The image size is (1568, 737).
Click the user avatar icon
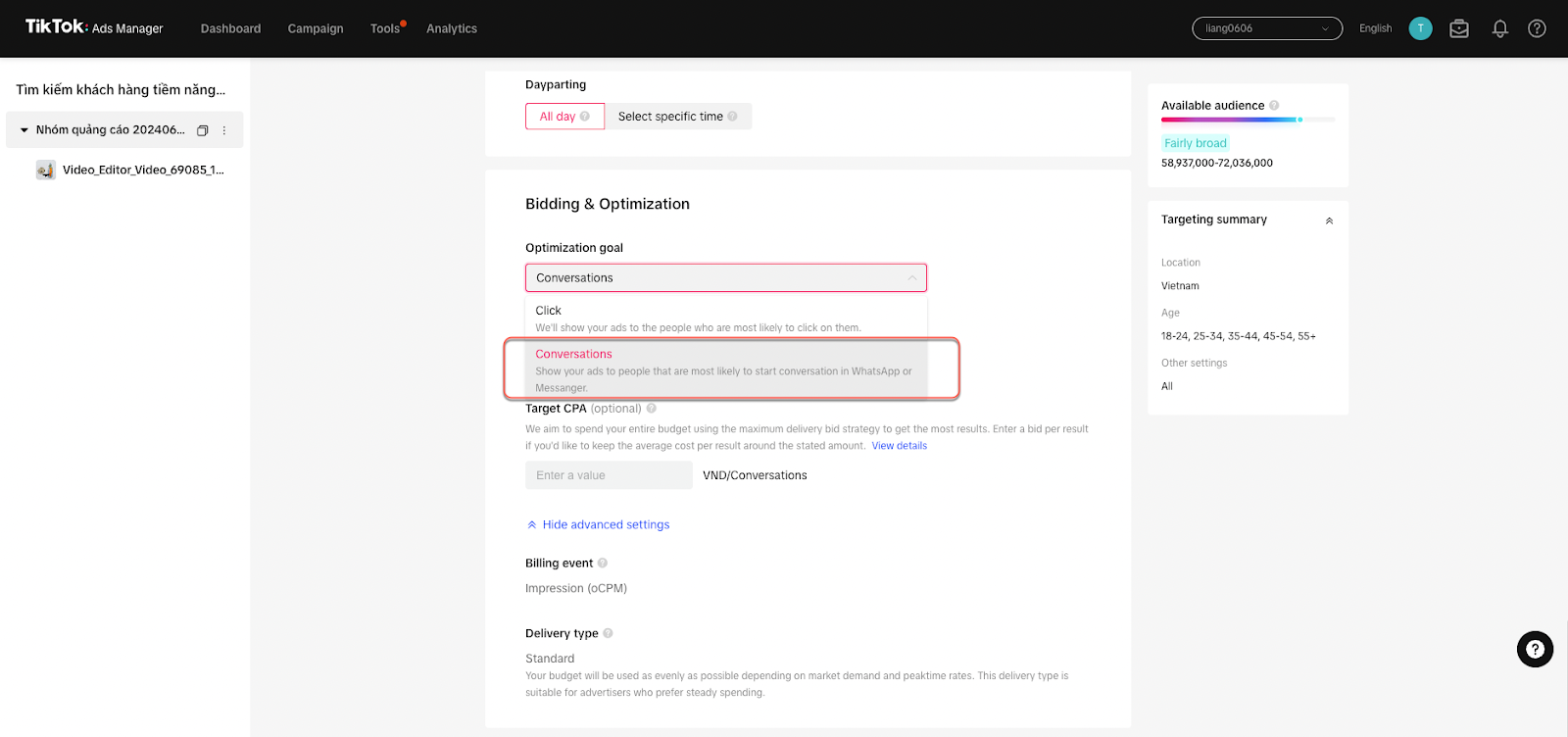(x=1420, y=29)
